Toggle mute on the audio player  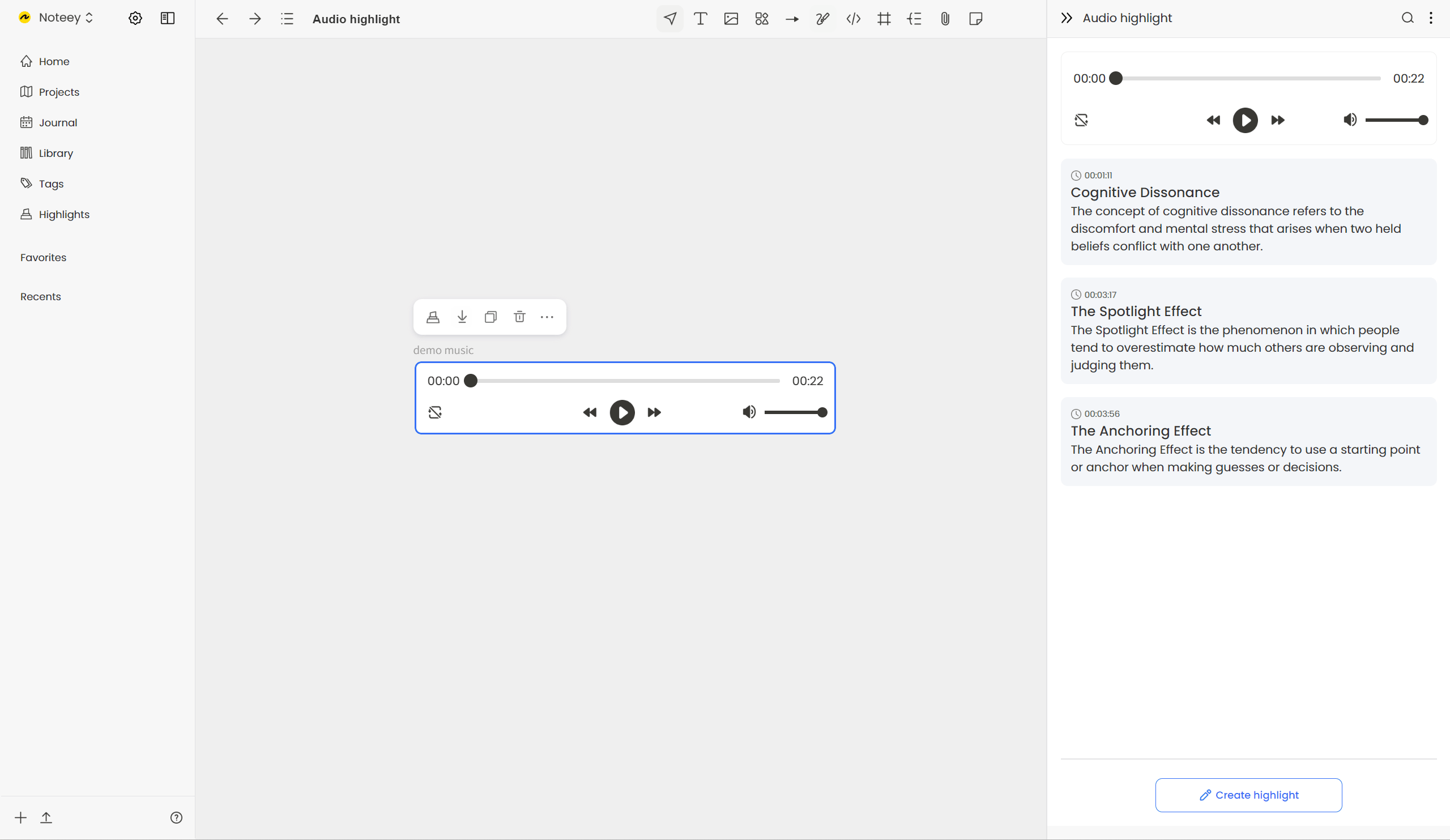749,412
